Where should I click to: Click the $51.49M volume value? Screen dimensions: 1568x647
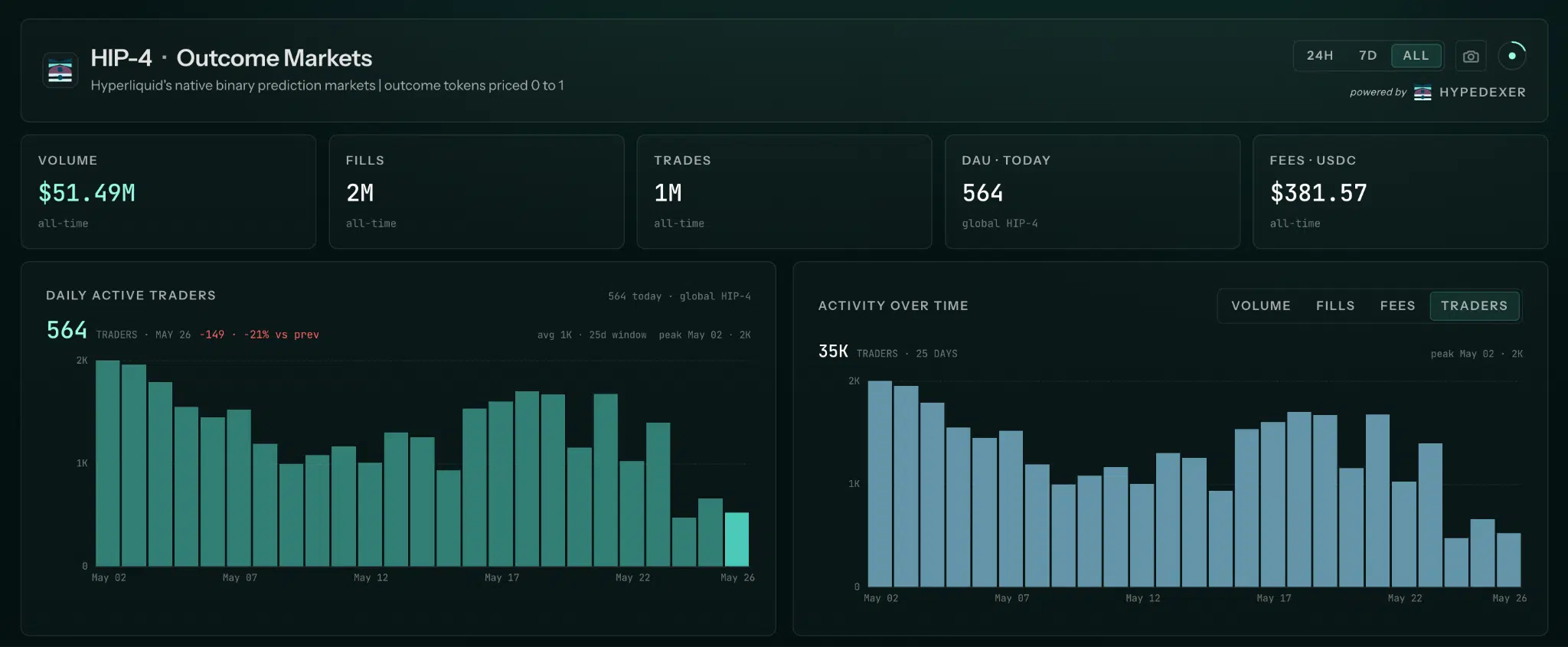pos(87,193)
